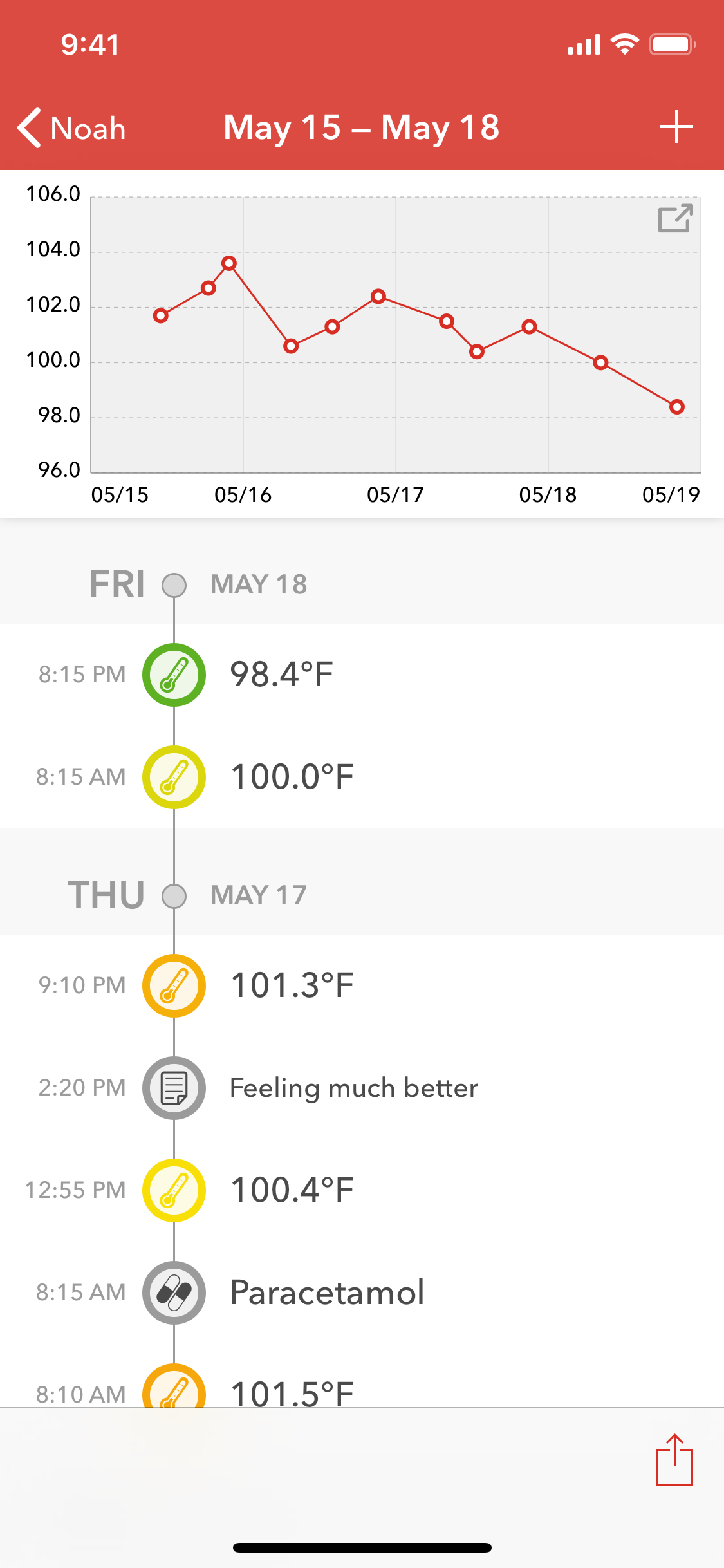This screenshot has width=724, height=1568.
Task: Expand chart with the fullscreen icon
Action: click(x=675, y=218)
